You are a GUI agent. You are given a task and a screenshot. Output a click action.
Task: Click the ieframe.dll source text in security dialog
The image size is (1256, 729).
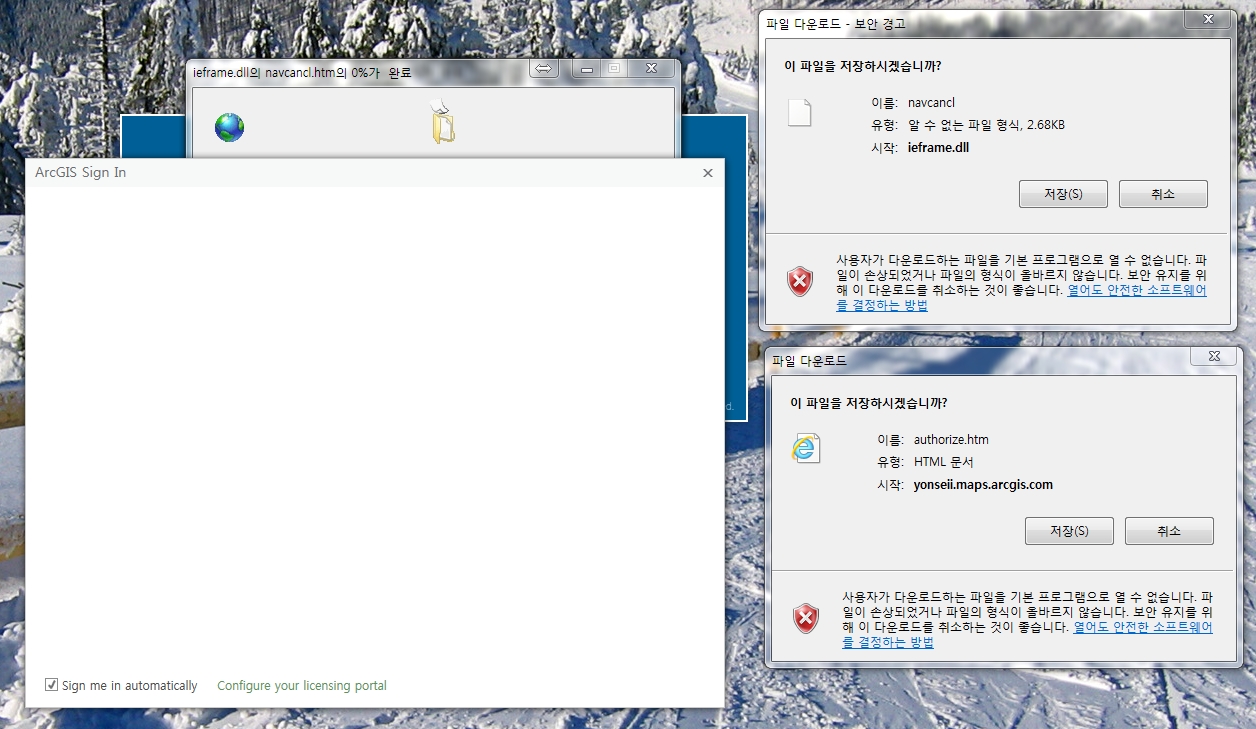[939, 148]
